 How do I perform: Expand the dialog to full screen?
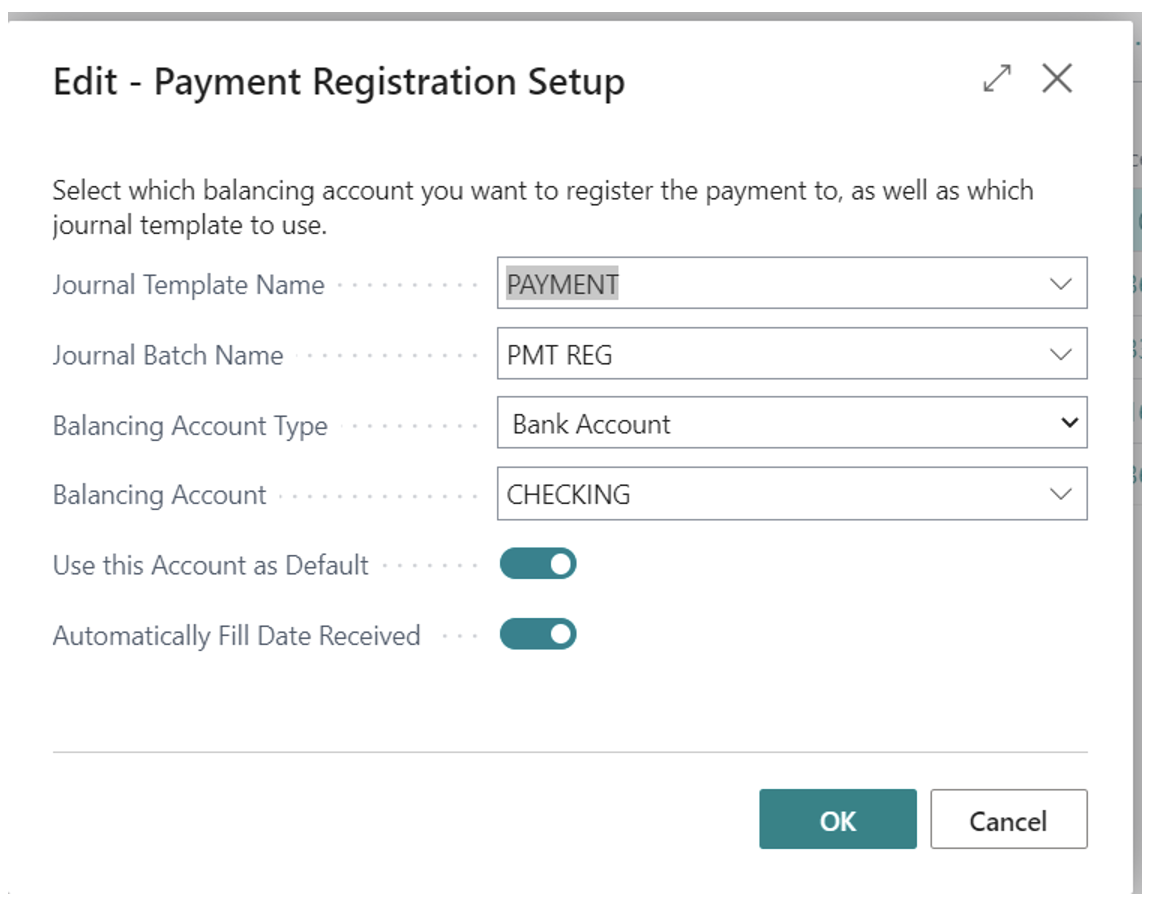coord(996,79)
